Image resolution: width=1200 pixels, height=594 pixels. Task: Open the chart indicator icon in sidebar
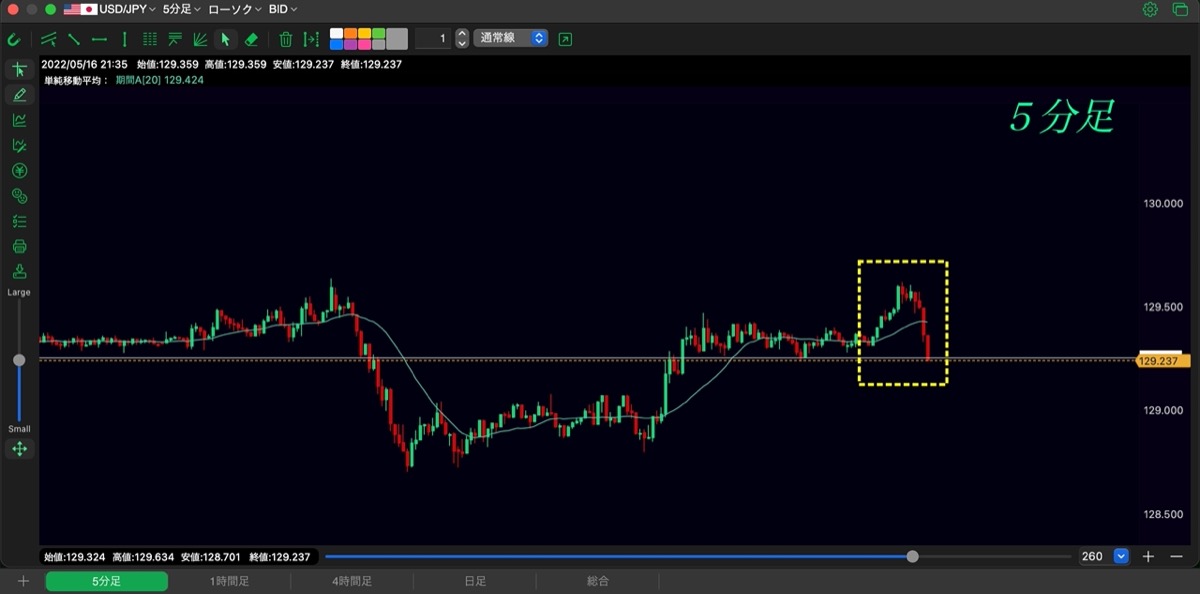[x=19, y=120]
